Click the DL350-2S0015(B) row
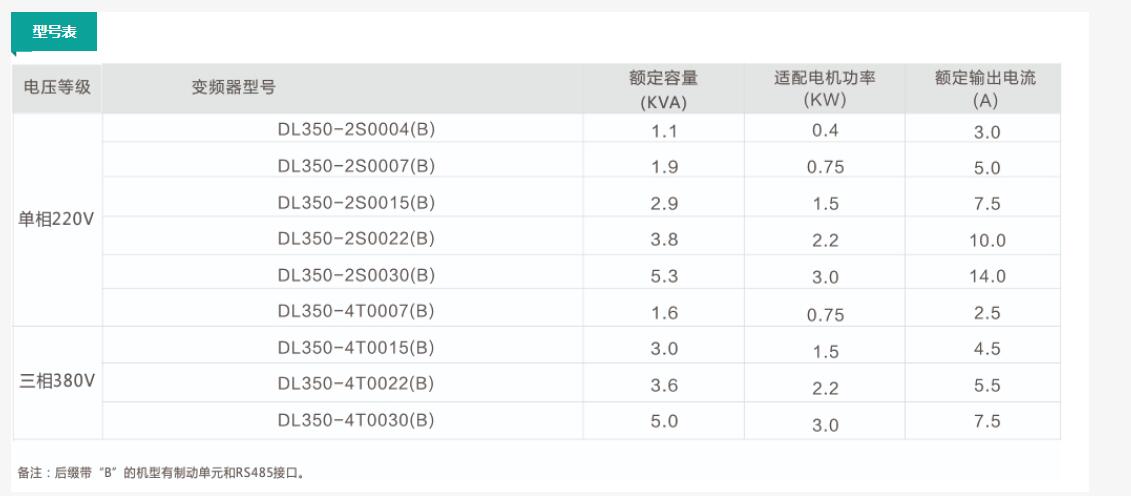The image size is (1131, 496). [x=356, y=203]
